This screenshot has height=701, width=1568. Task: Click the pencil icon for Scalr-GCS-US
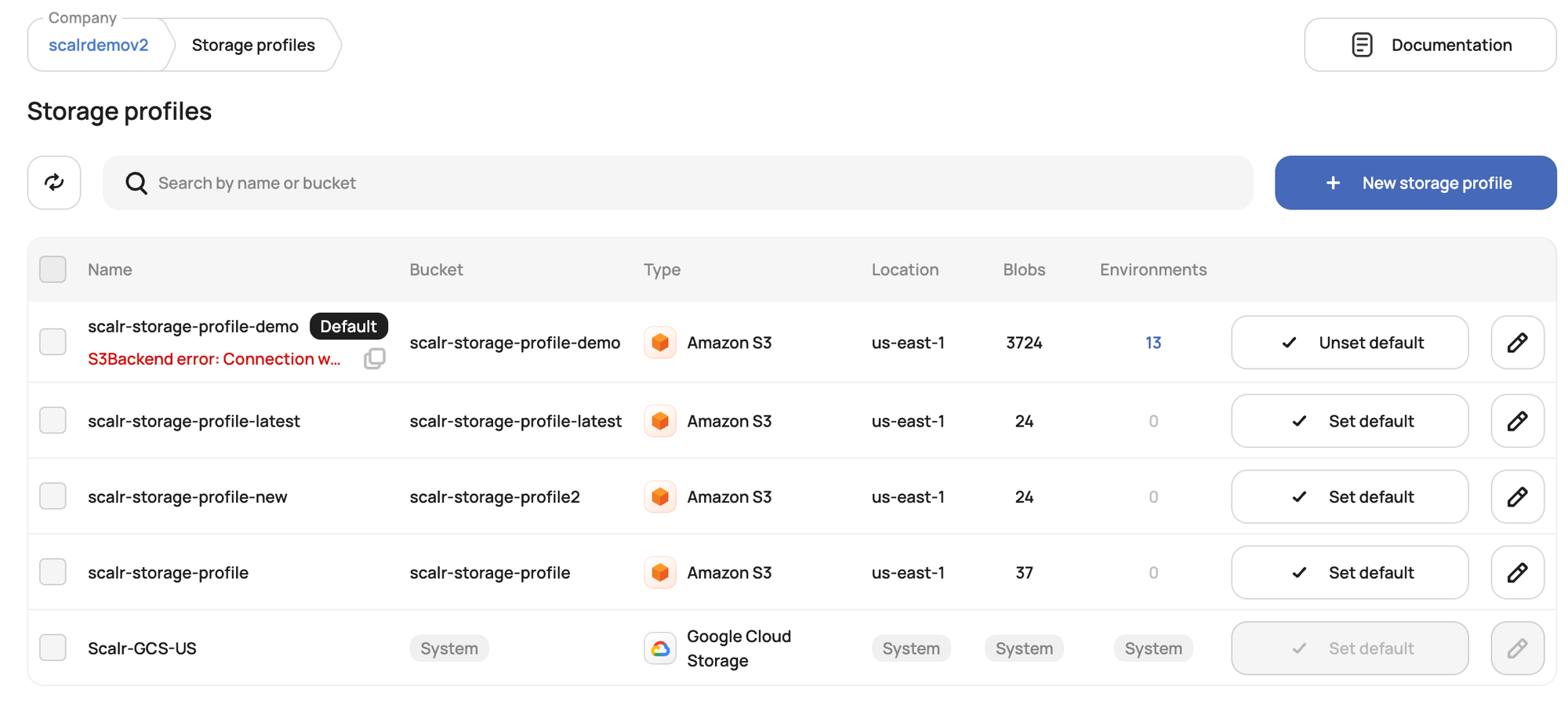pos(1517,648)
